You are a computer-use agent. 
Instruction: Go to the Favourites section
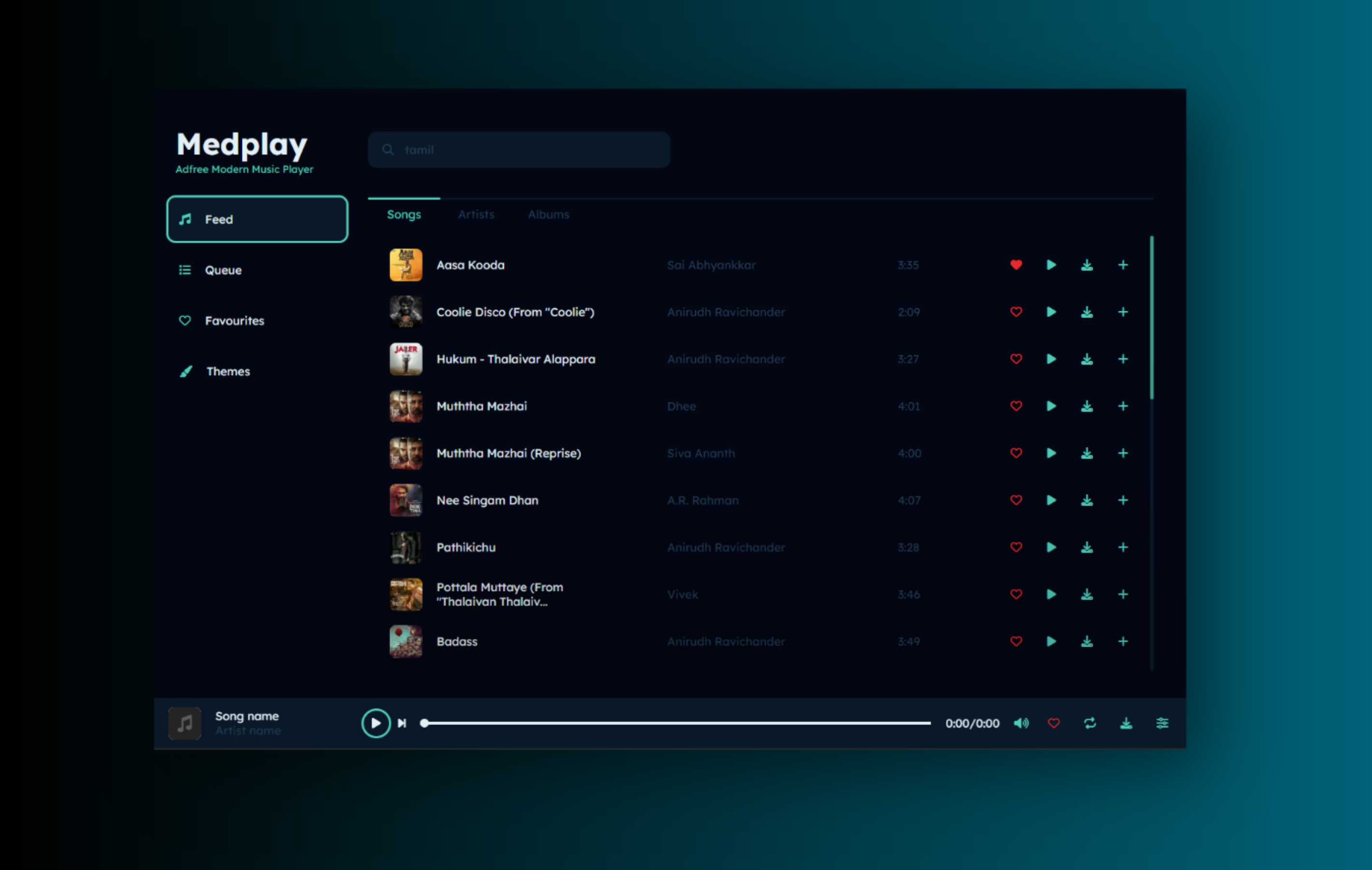click(234, 321)
